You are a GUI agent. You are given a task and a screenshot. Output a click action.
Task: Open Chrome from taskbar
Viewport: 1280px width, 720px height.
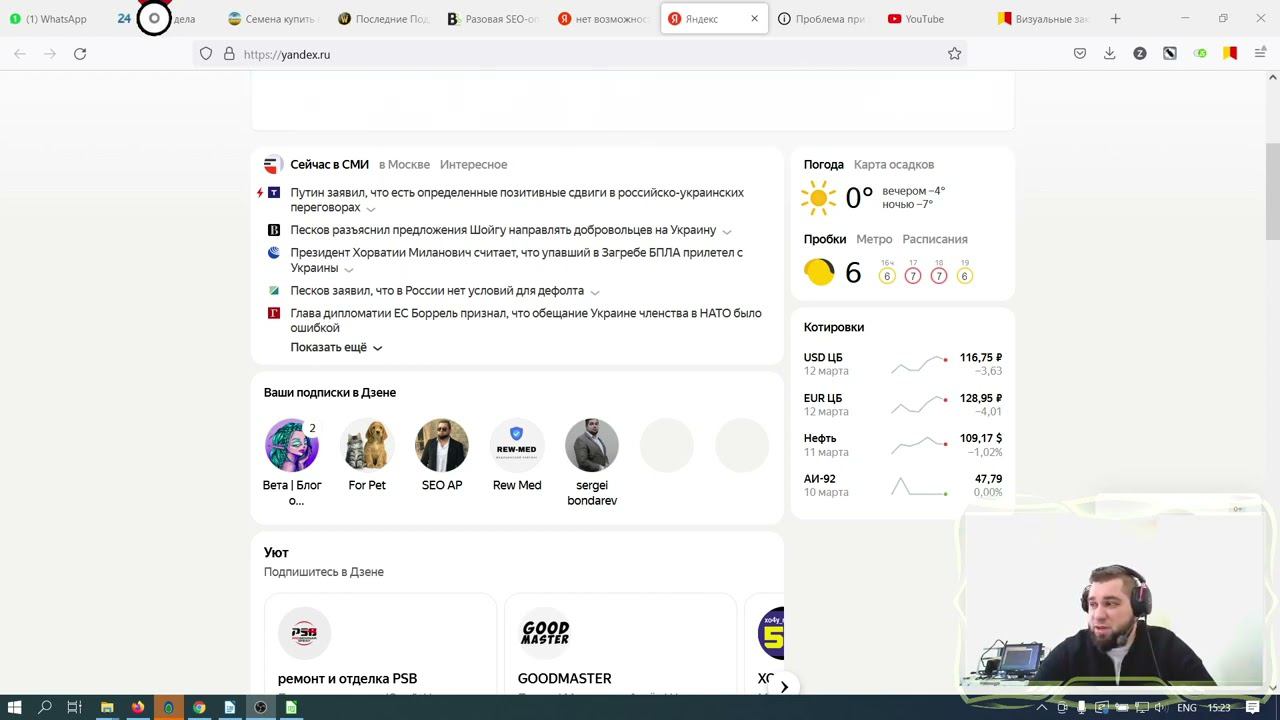coord(199,707)
